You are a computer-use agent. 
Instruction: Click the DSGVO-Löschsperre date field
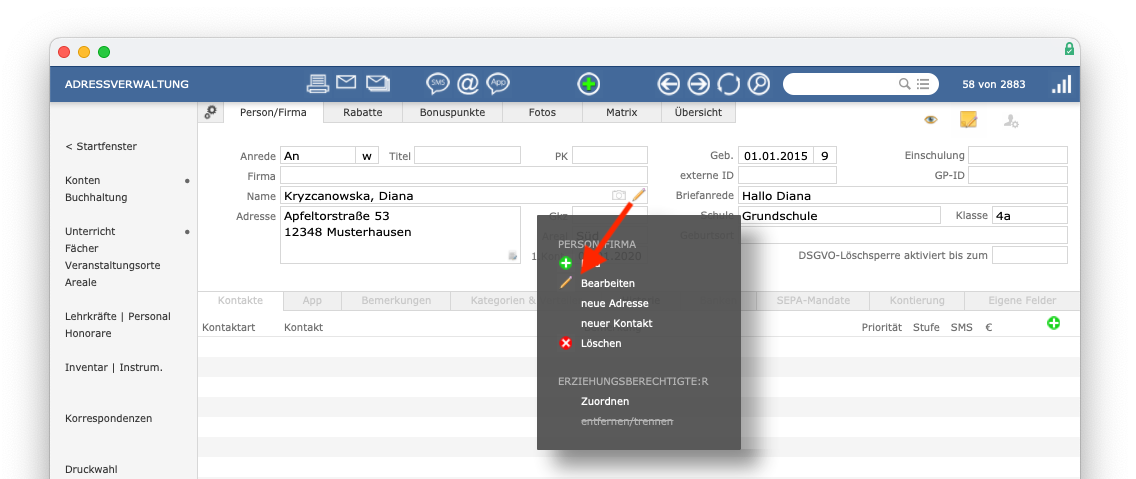click(1030, 255)
